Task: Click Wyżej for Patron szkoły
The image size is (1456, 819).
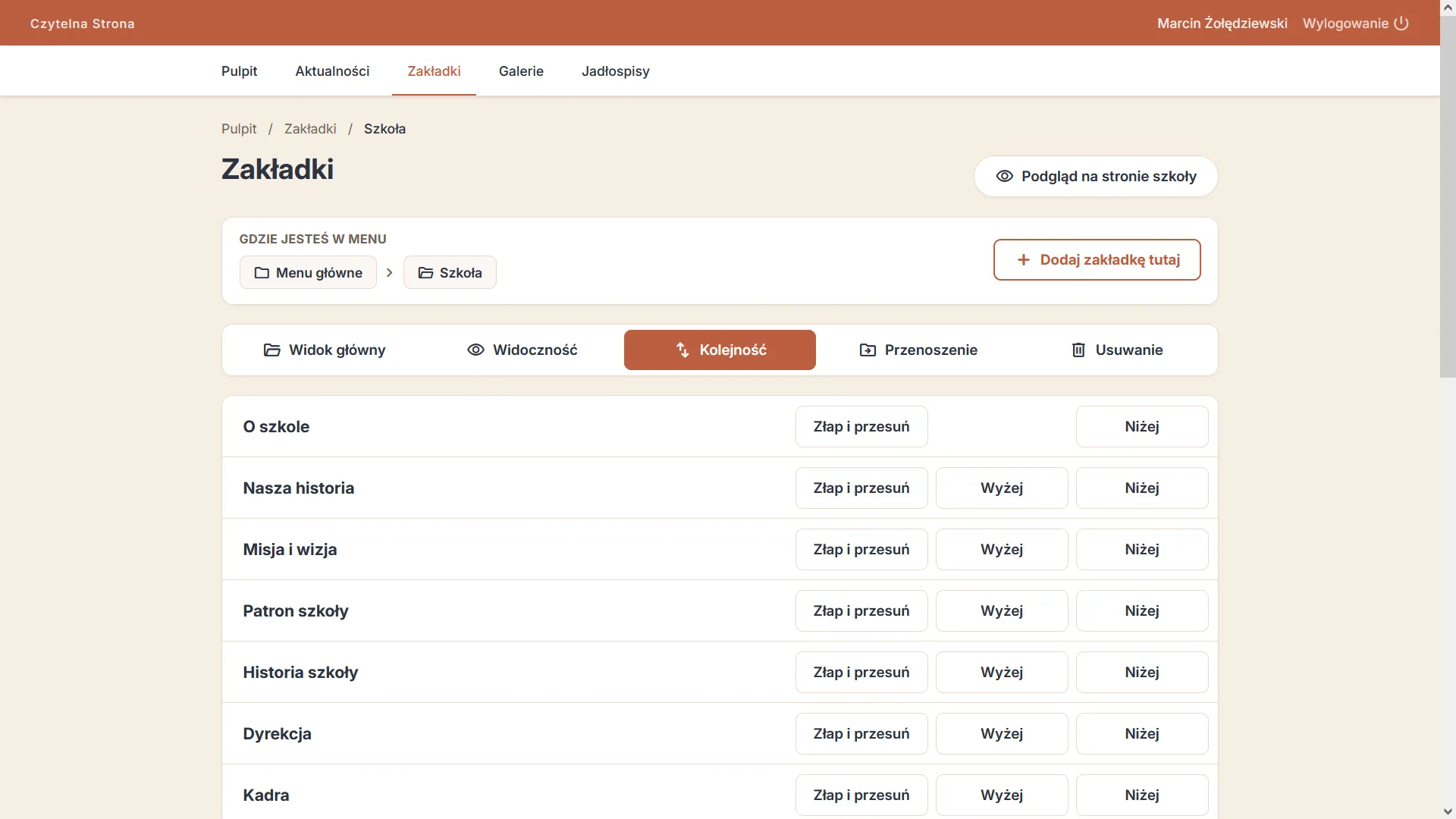Action: coord(1002,610)
